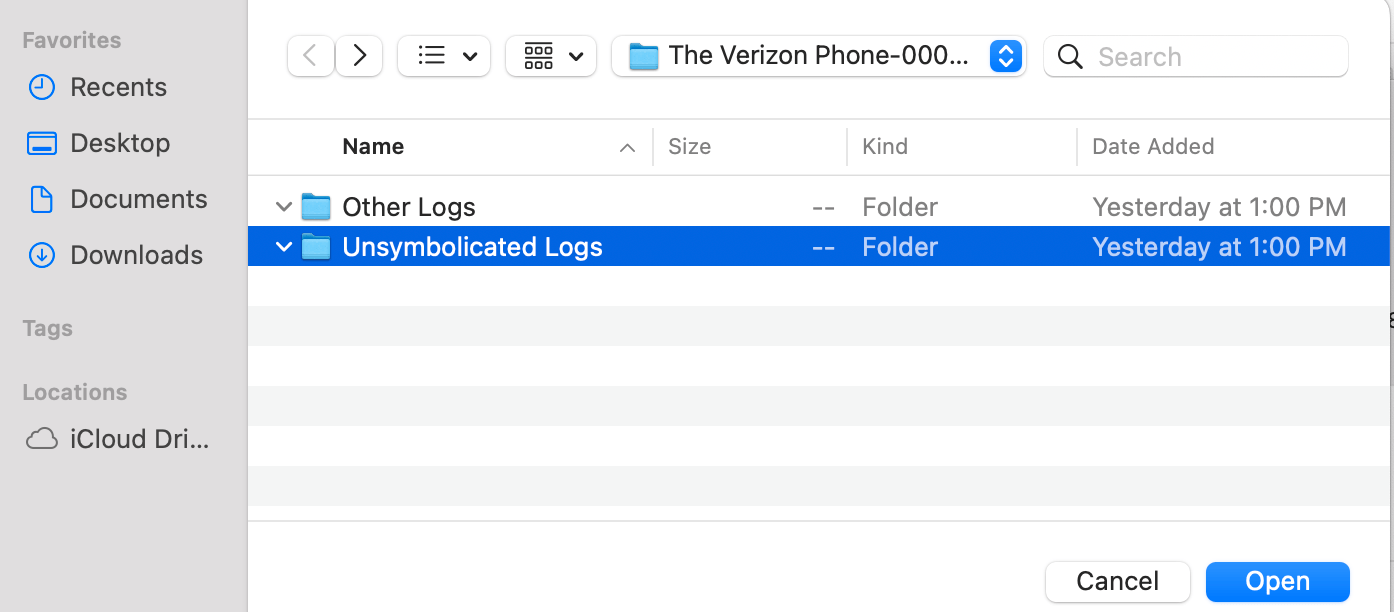
Task: Click the Other Logs folder icon
Action: pyautogui.click(x=316, y=206)
